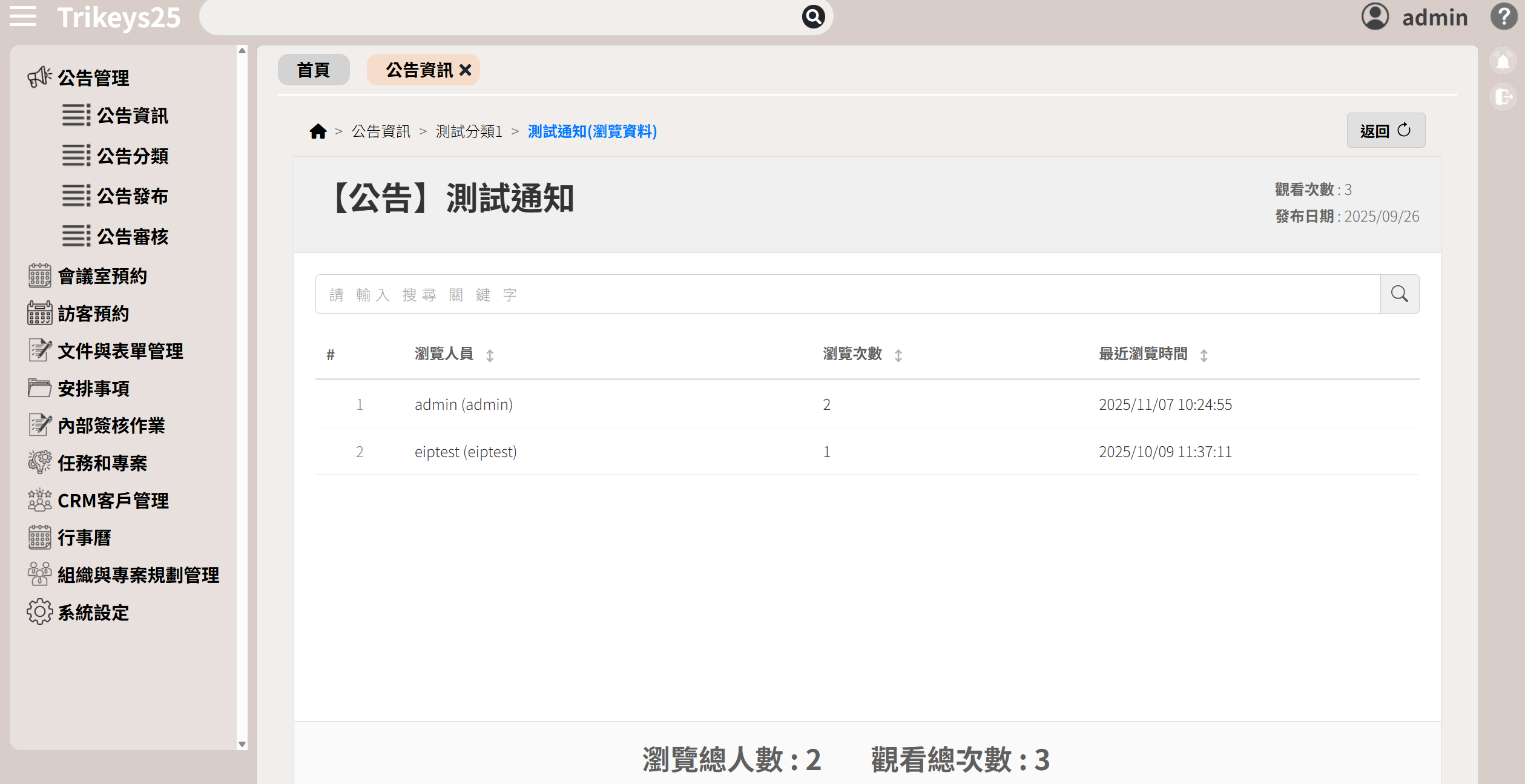The width and height of the screenshot is (1525, 784).
Task: Click the home icon in breadcrumb
Action: [318, 131]
